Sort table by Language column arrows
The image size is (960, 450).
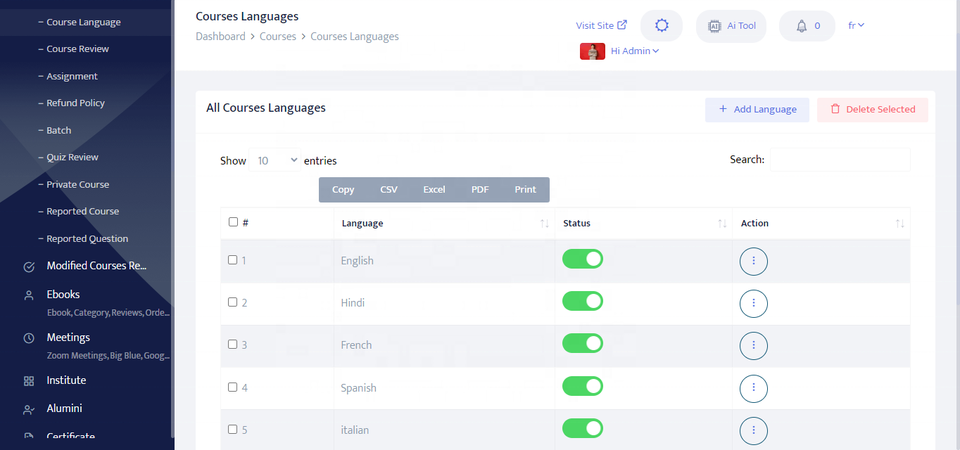[544, 223]
